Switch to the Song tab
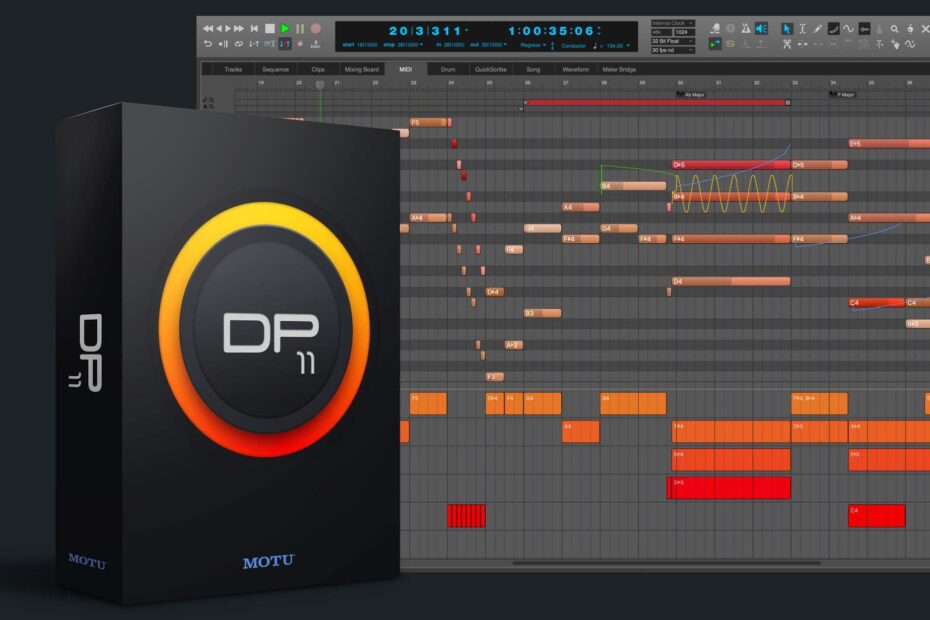The image size is (930, 620). tap(533, 69)
